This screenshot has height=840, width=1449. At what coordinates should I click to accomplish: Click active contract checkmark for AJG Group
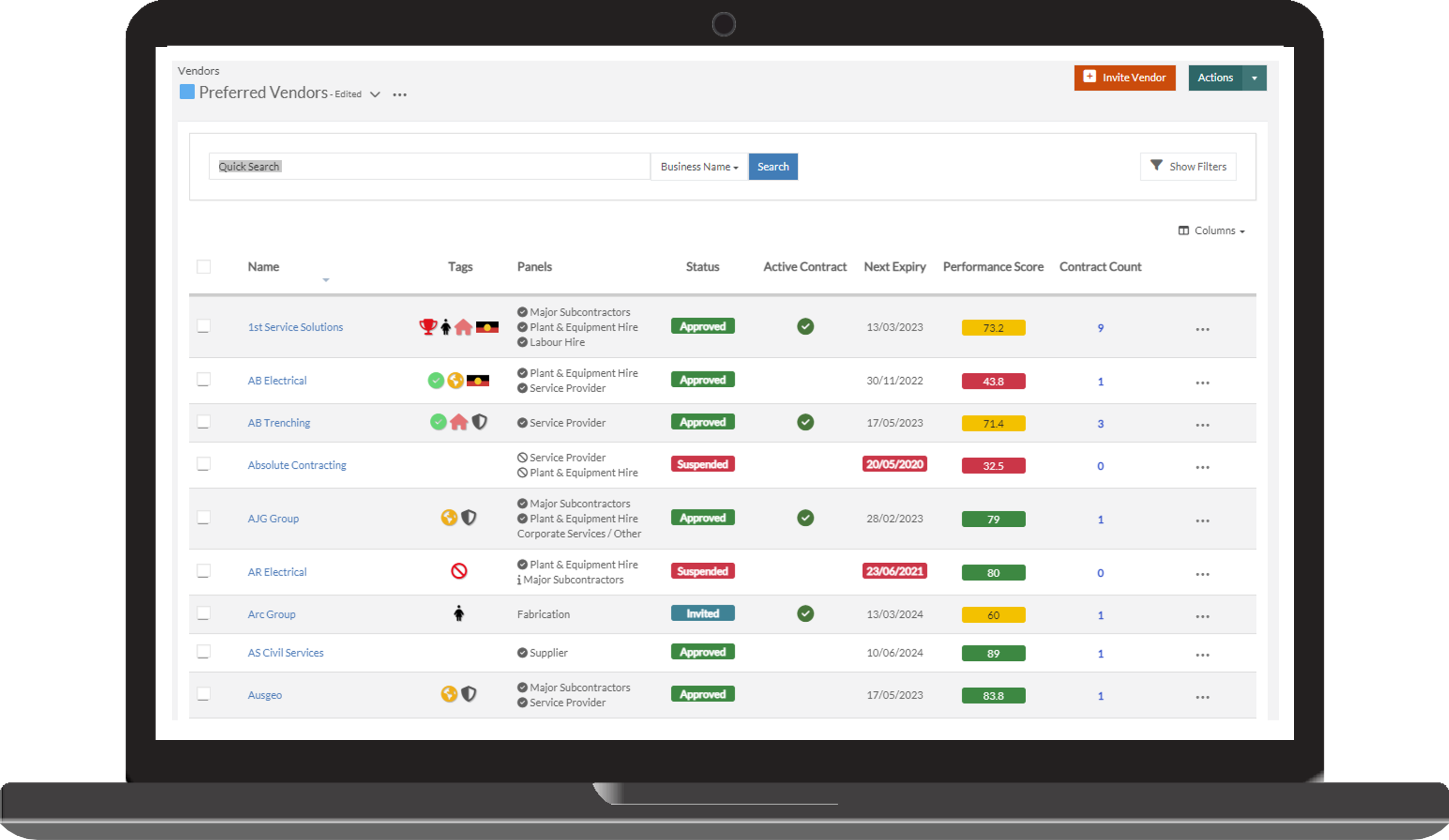point(805,518)
